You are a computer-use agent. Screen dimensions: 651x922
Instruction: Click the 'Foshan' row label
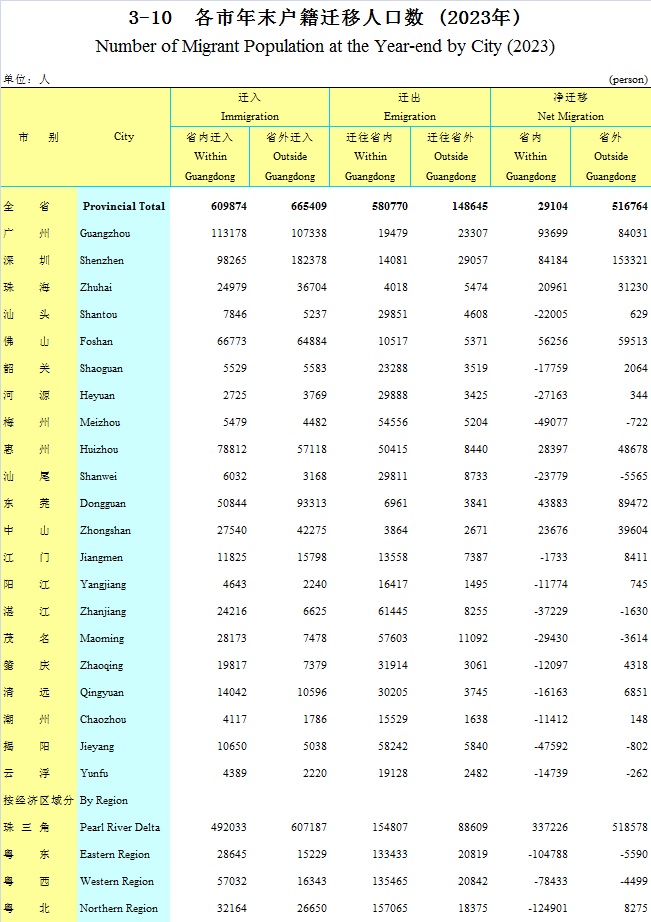96,342
